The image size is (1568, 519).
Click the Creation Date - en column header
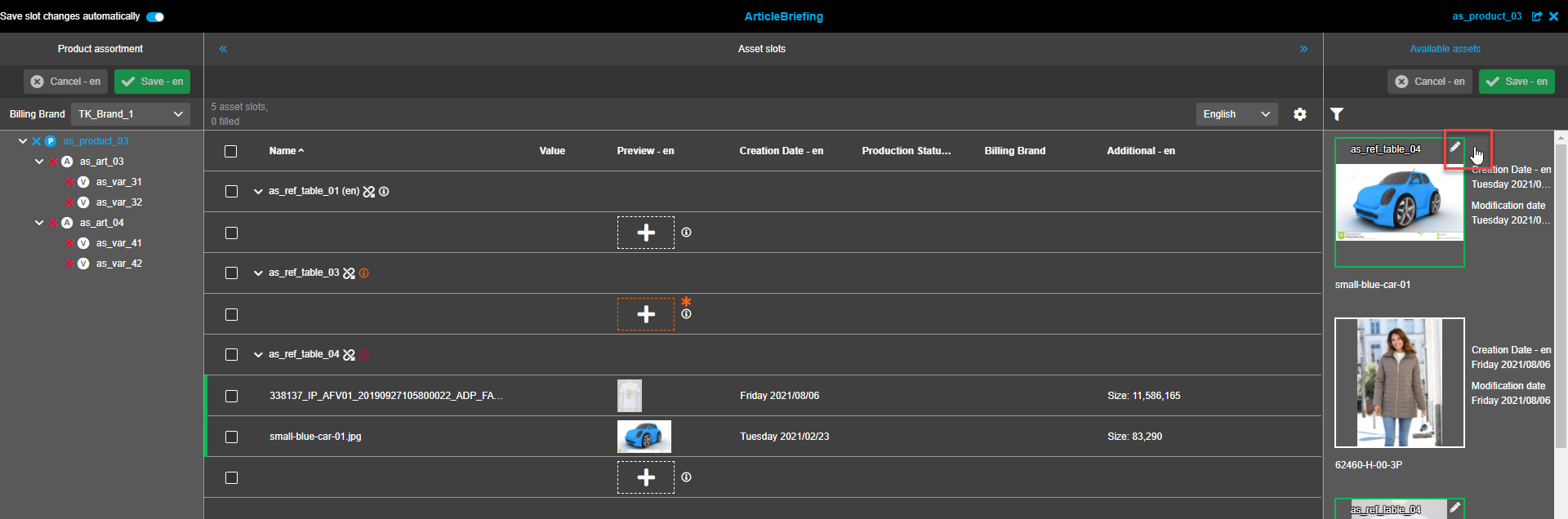(x=781, y=151)
